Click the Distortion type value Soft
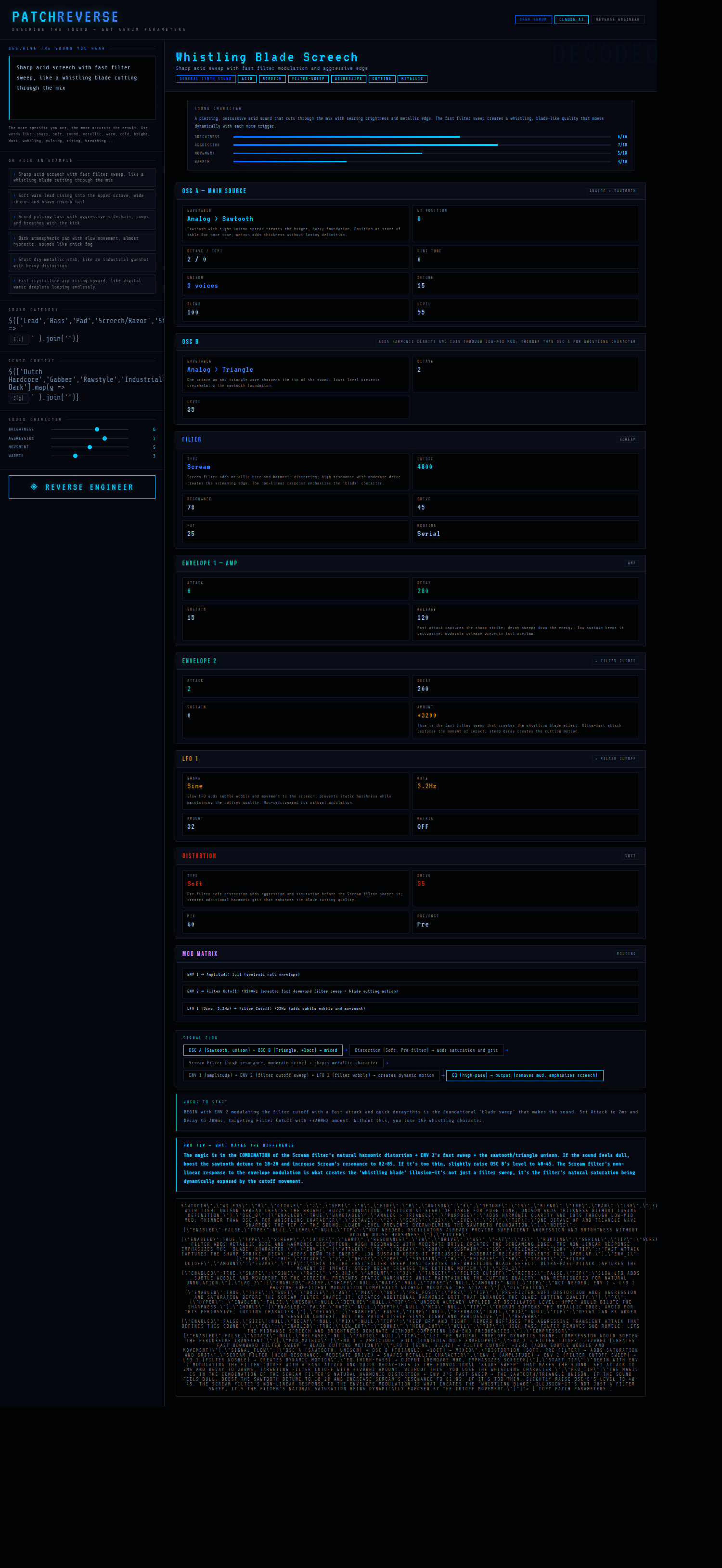Screen dimensions: 722x1568 (194, 884)
